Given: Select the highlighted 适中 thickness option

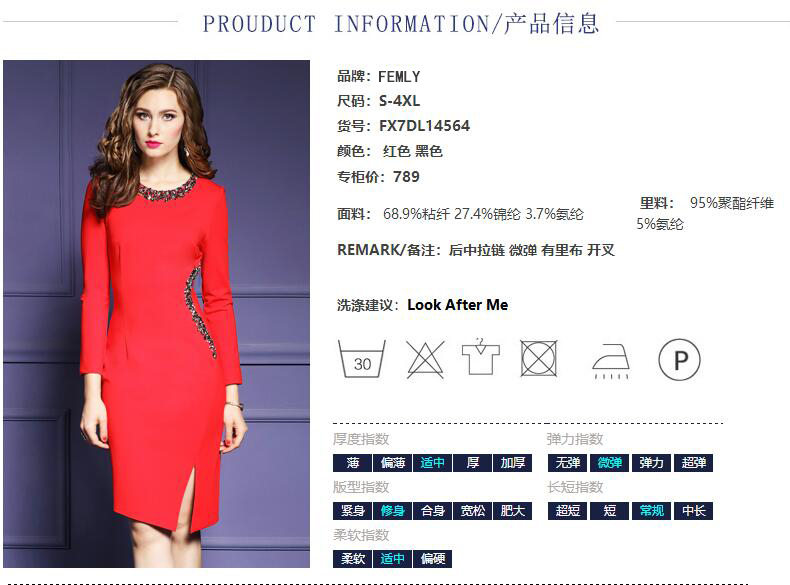Looking at the screenshot, I should point(432,463).
